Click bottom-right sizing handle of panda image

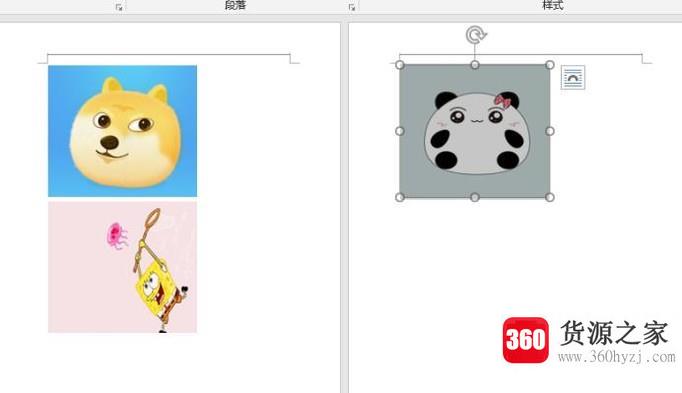click(x=550, y=197)
